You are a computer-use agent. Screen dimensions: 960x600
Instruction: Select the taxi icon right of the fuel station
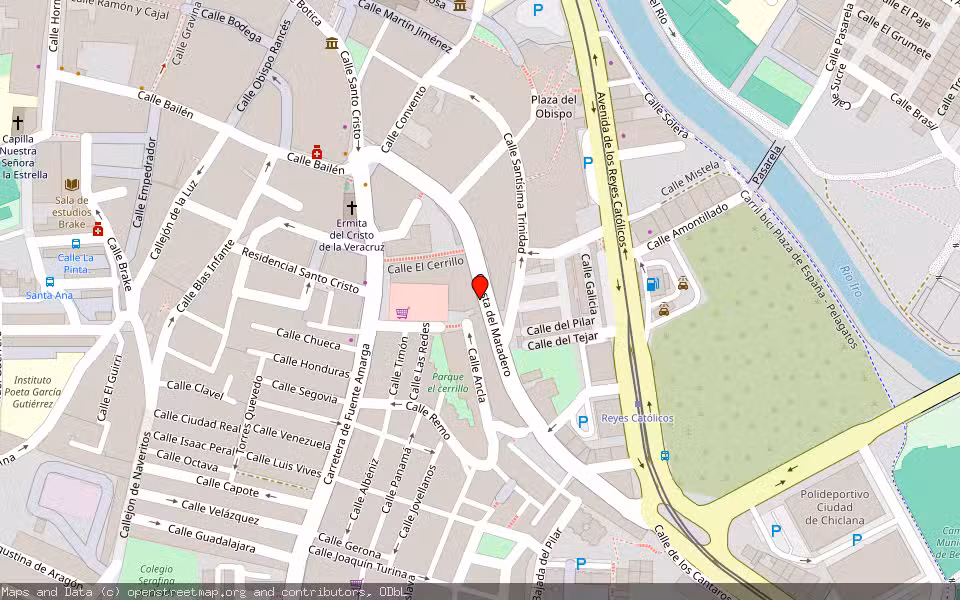(x=683, y=283)
